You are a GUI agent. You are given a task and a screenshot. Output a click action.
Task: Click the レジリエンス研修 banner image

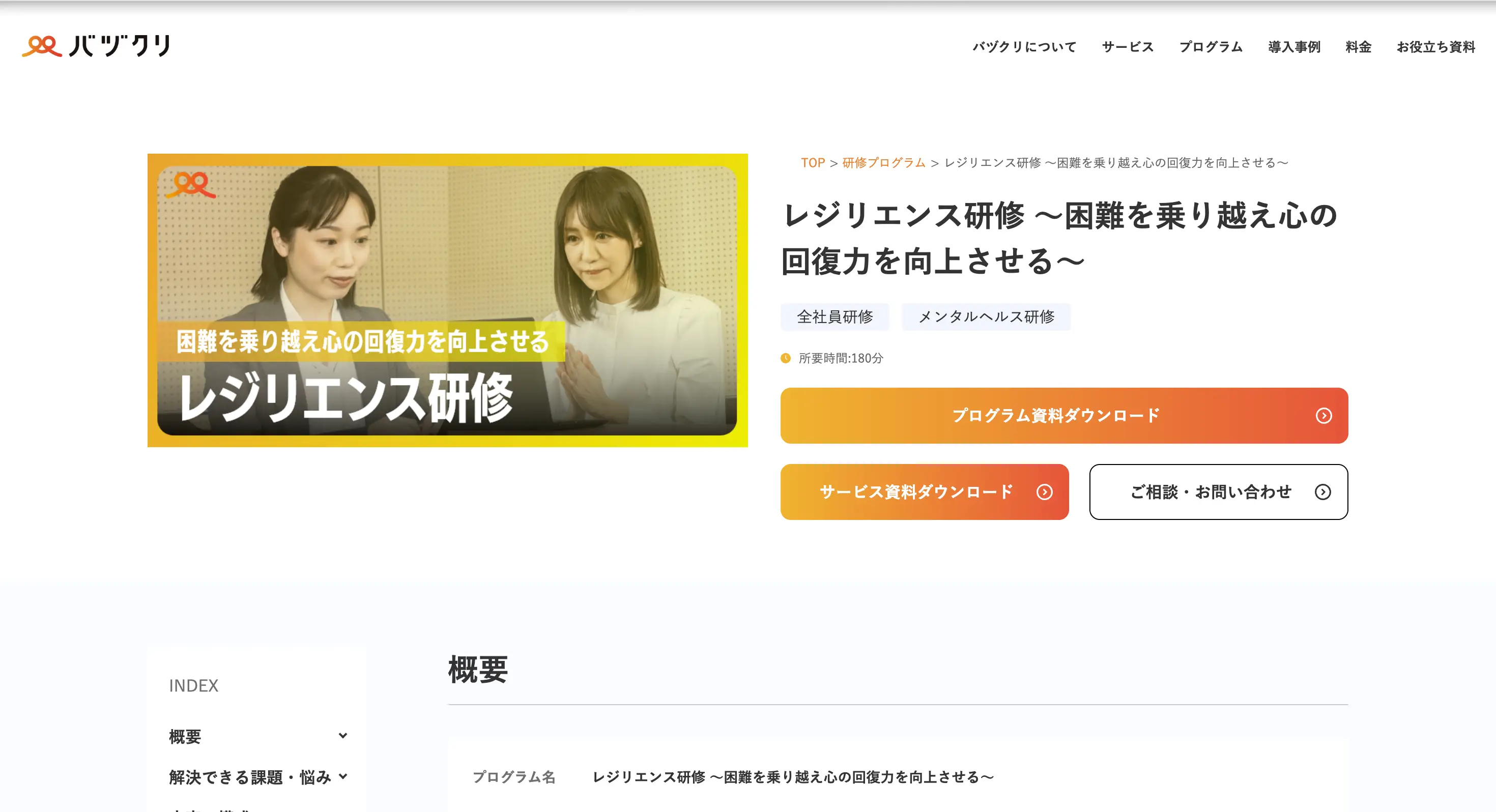coord(447,300)
